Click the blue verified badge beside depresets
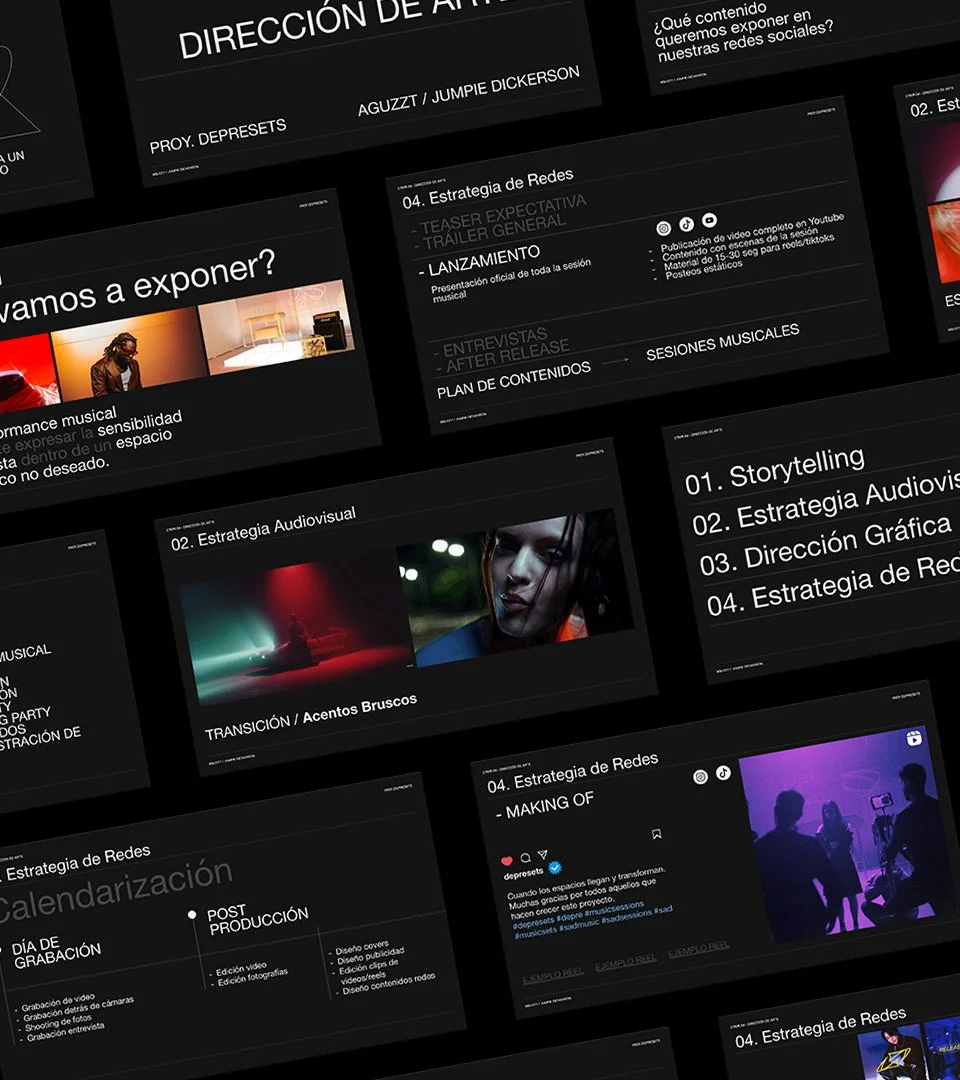The height and width of the screenshot is (1080, 960). click(555, 868)
